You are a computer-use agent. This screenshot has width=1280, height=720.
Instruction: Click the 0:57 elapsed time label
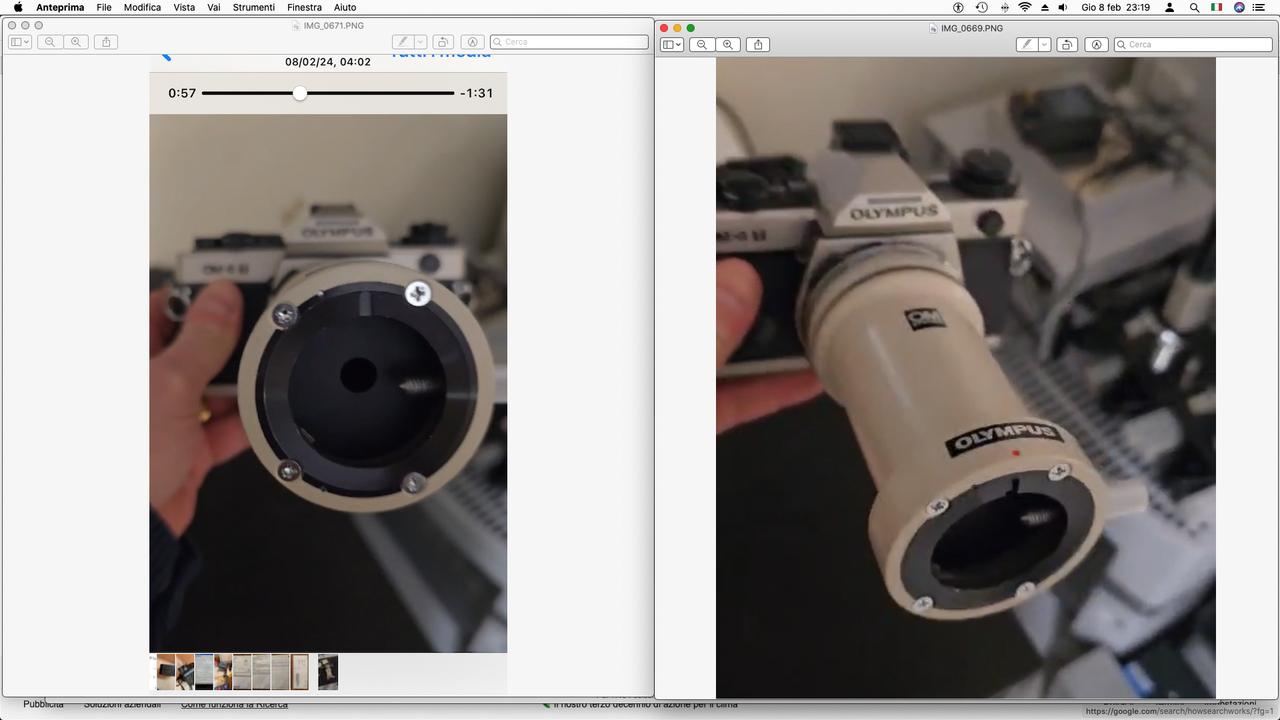pos(182,93)
